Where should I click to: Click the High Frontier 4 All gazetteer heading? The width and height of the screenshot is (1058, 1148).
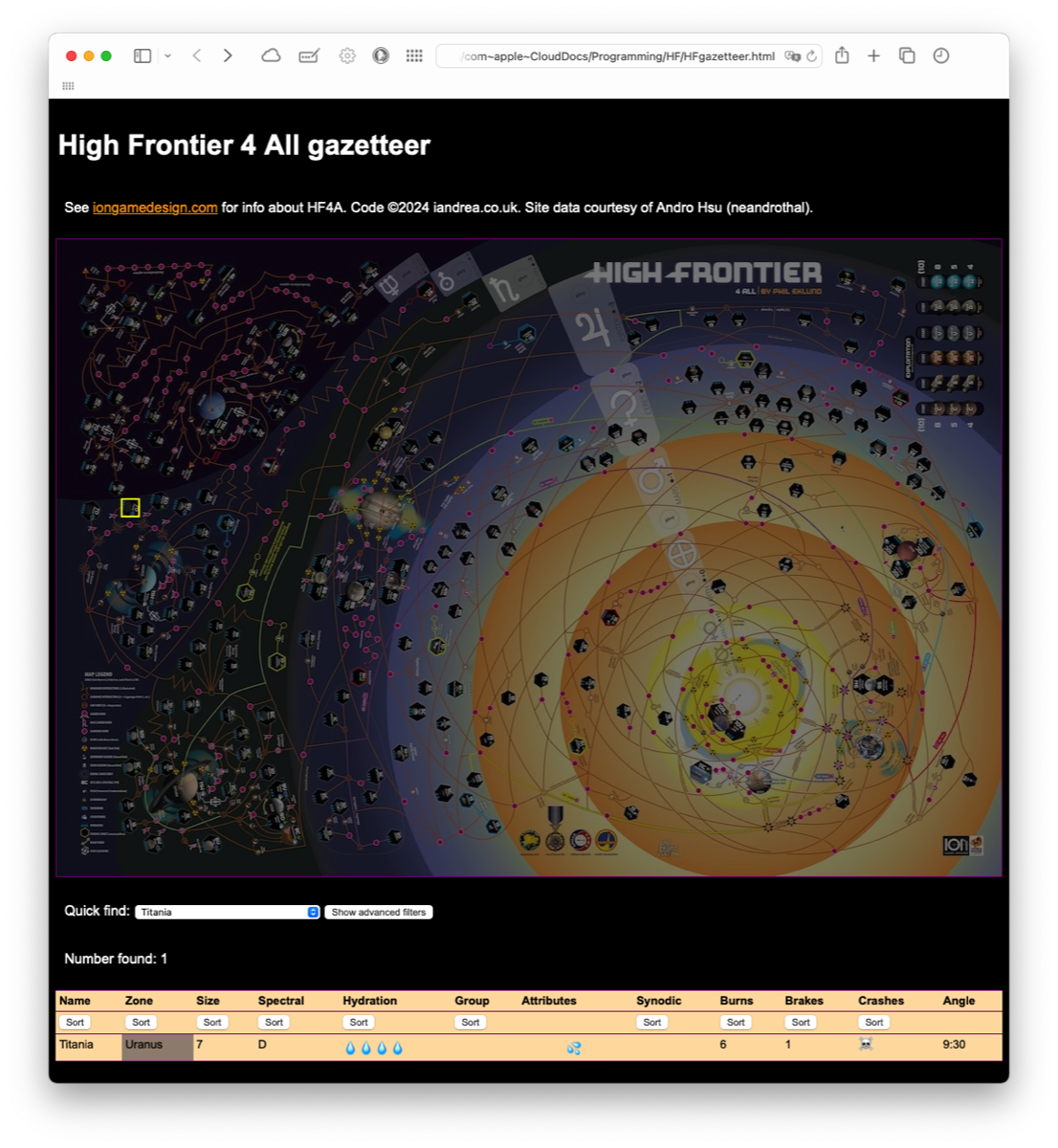click(244, 145)
